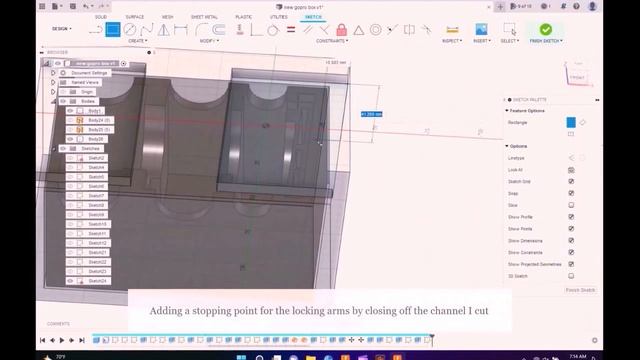640x360 pixels.
Task: Switch to the Mesh tab
Action: (x=167, y=17)
